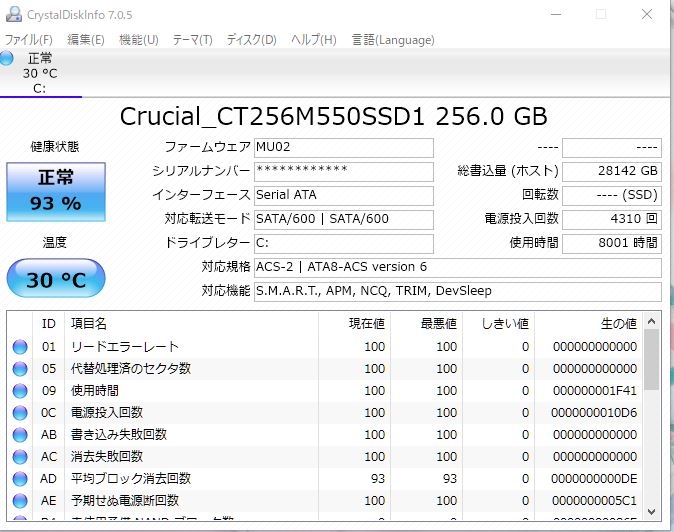Open the ヘルプ(H) menu

[x=314, y=40]
